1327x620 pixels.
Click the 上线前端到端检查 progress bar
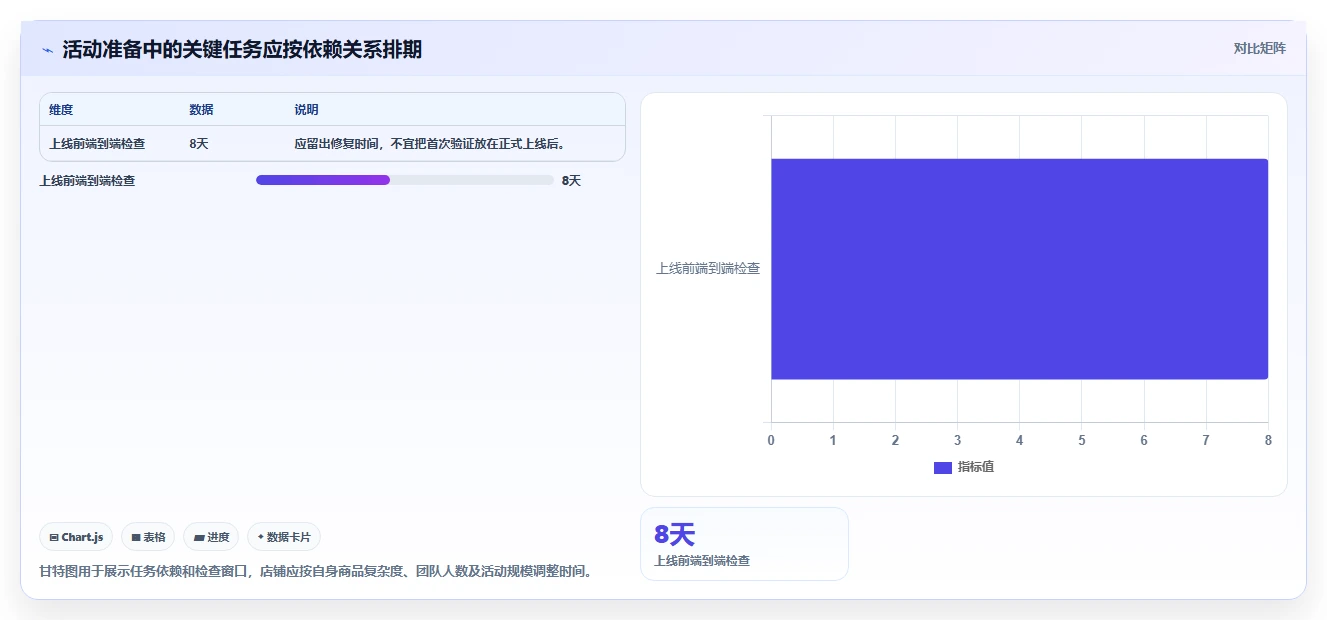point(404,180)
